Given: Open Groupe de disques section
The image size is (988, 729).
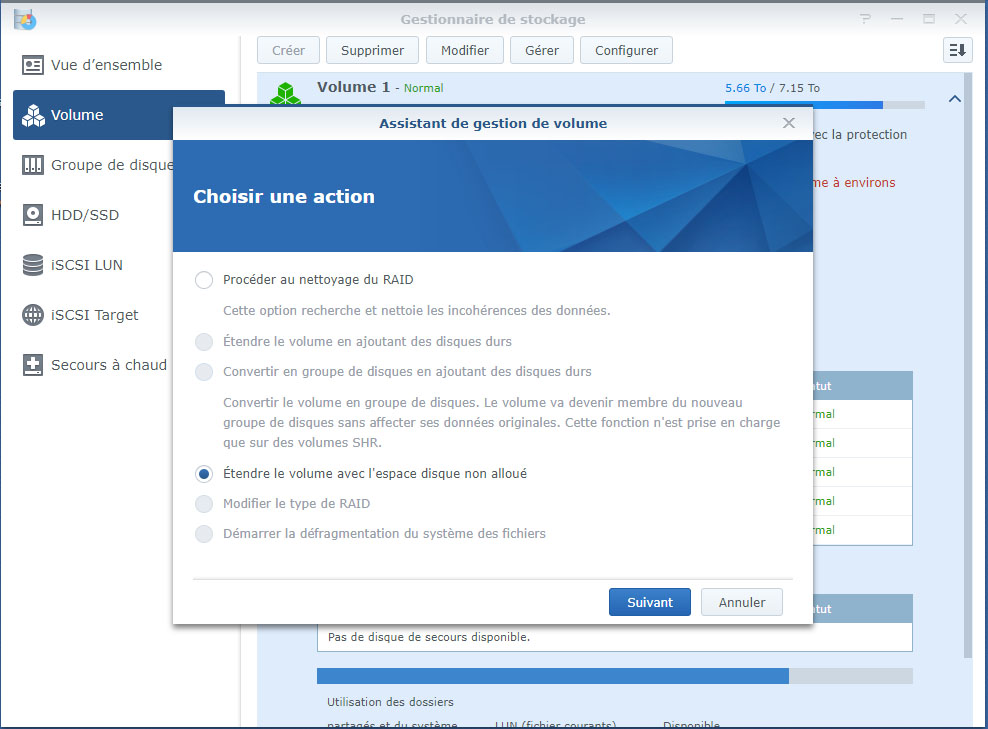Looking at the screenshot, I should (93, 165).
